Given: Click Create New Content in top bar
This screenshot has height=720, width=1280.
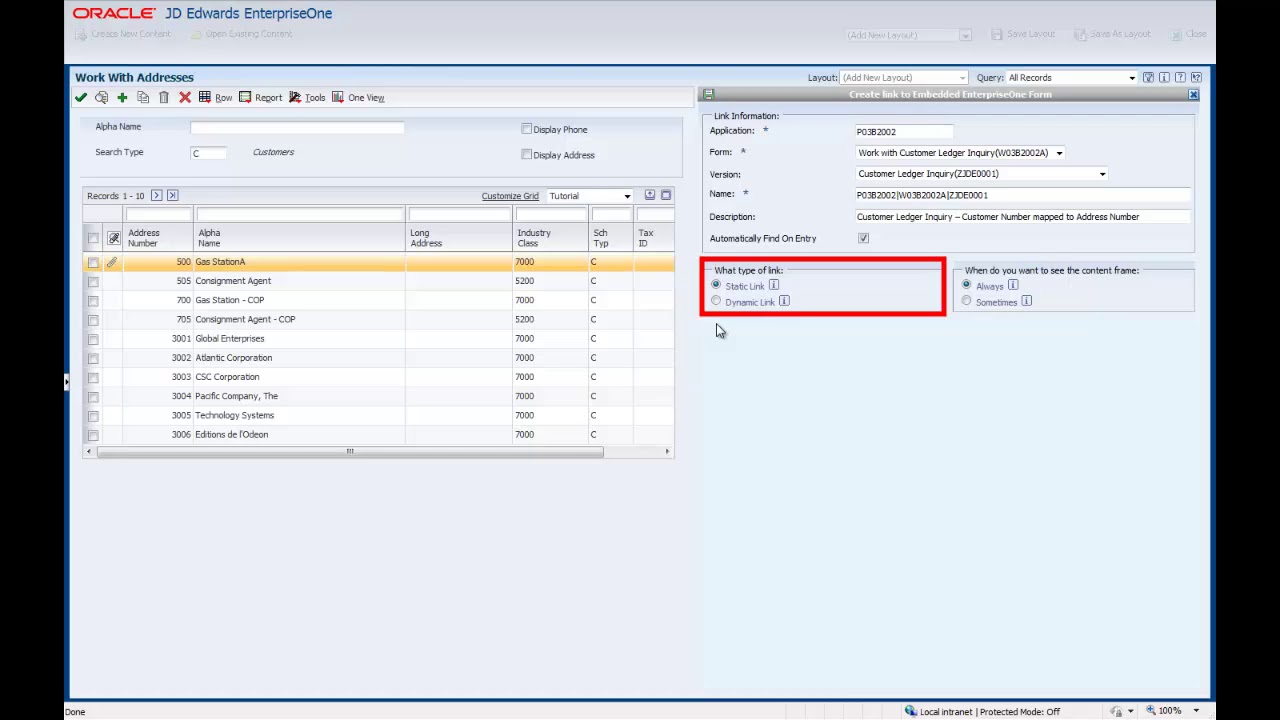Looking at the screenshot, I should 123,34.
